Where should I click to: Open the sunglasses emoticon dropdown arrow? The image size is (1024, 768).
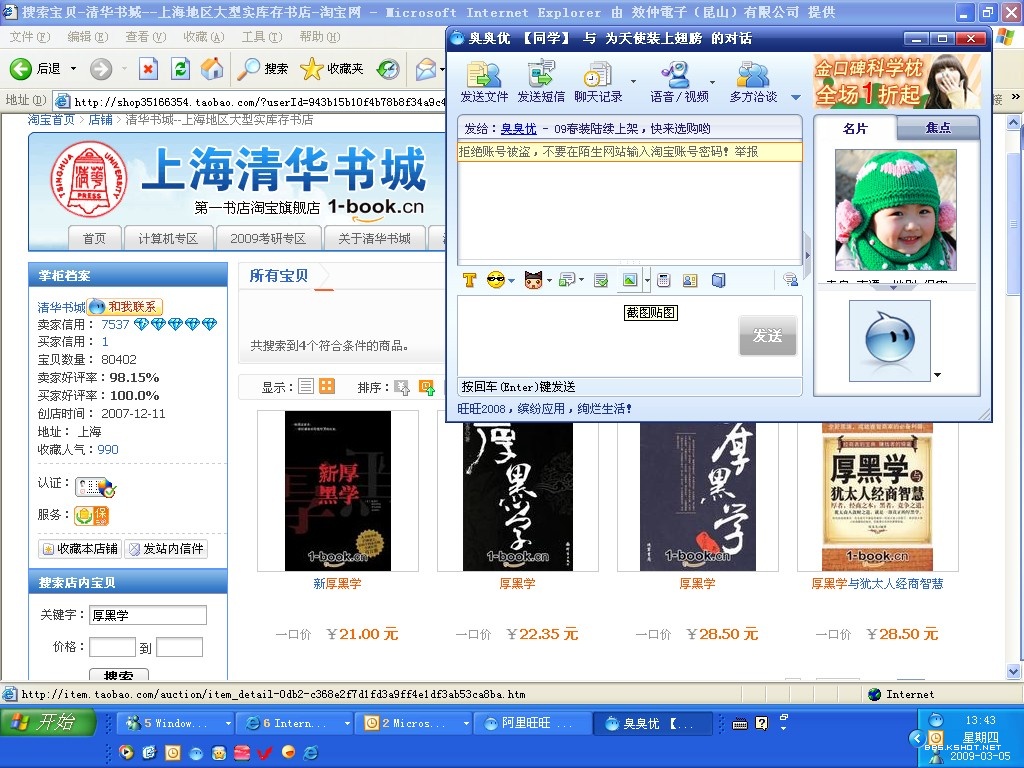tap(512, 281)
